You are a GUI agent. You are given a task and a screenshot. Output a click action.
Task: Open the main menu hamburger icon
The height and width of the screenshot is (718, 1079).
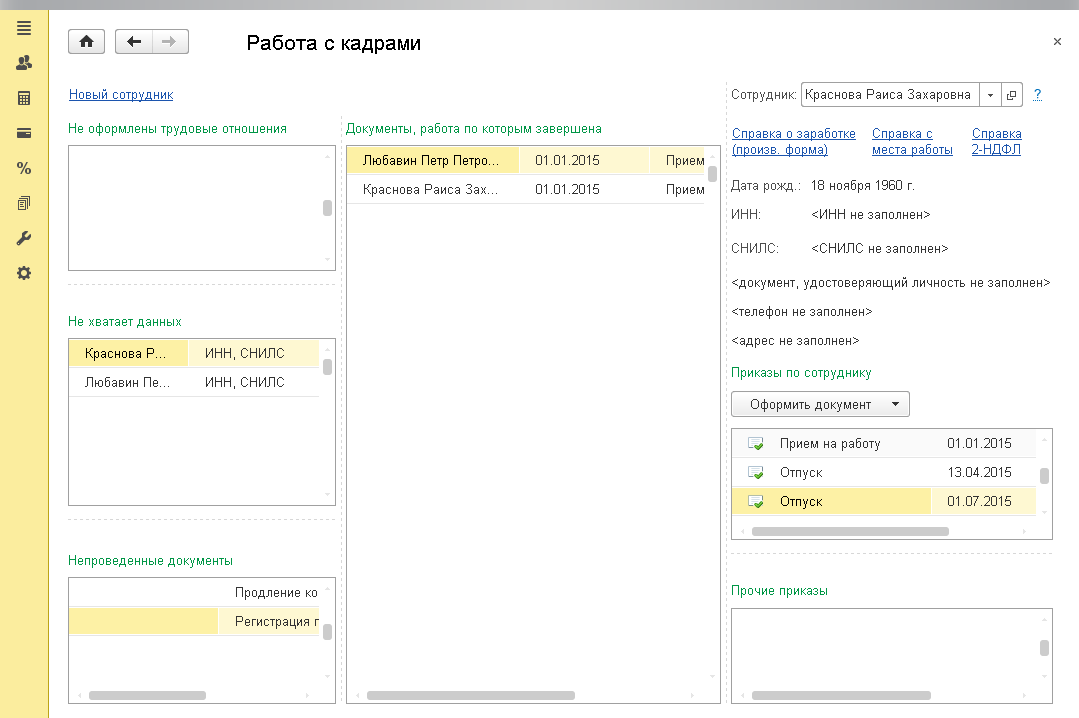[24, 28]
